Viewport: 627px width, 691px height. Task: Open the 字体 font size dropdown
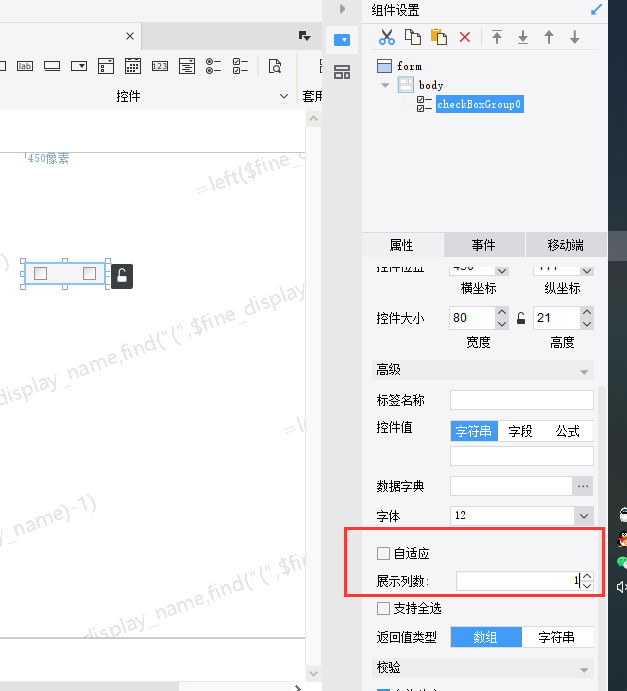click(584, 515)
